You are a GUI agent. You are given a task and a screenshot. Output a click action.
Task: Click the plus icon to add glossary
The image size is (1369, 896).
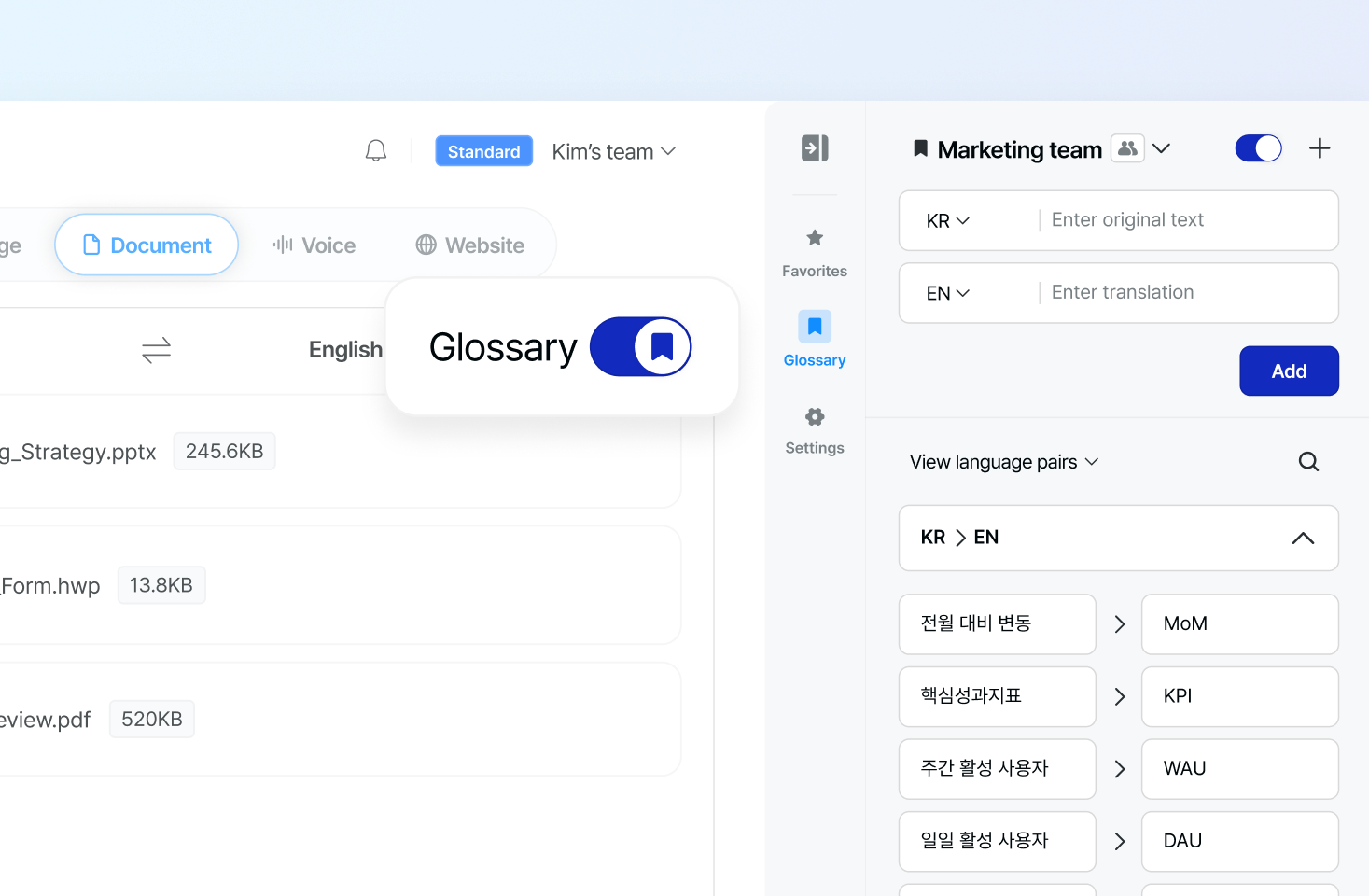pyautogui.click(x=1320, y=148)
